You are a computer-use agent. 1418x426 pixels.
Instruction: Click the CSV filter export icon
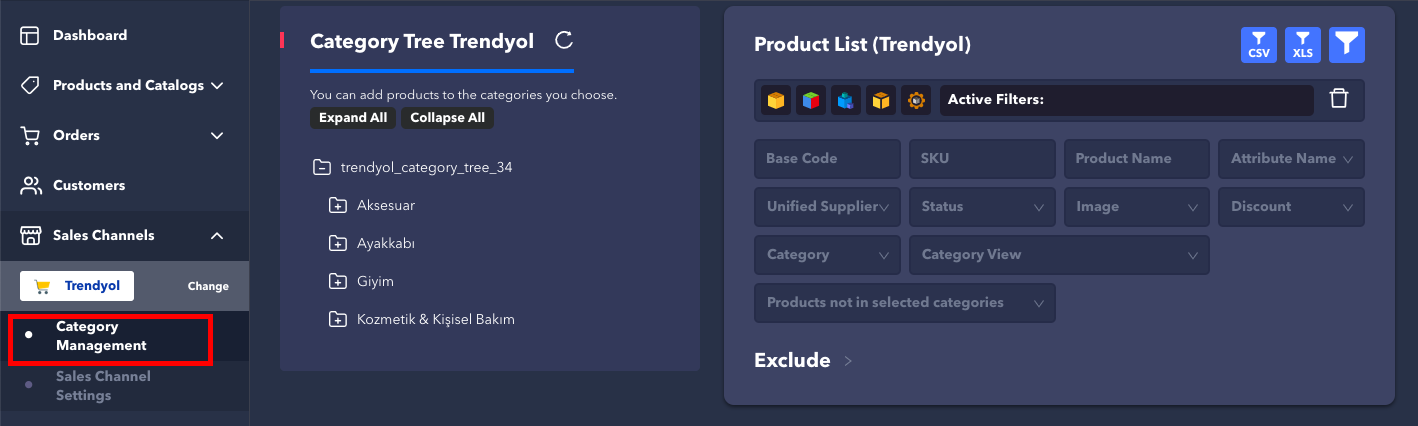pos(1258,45)
